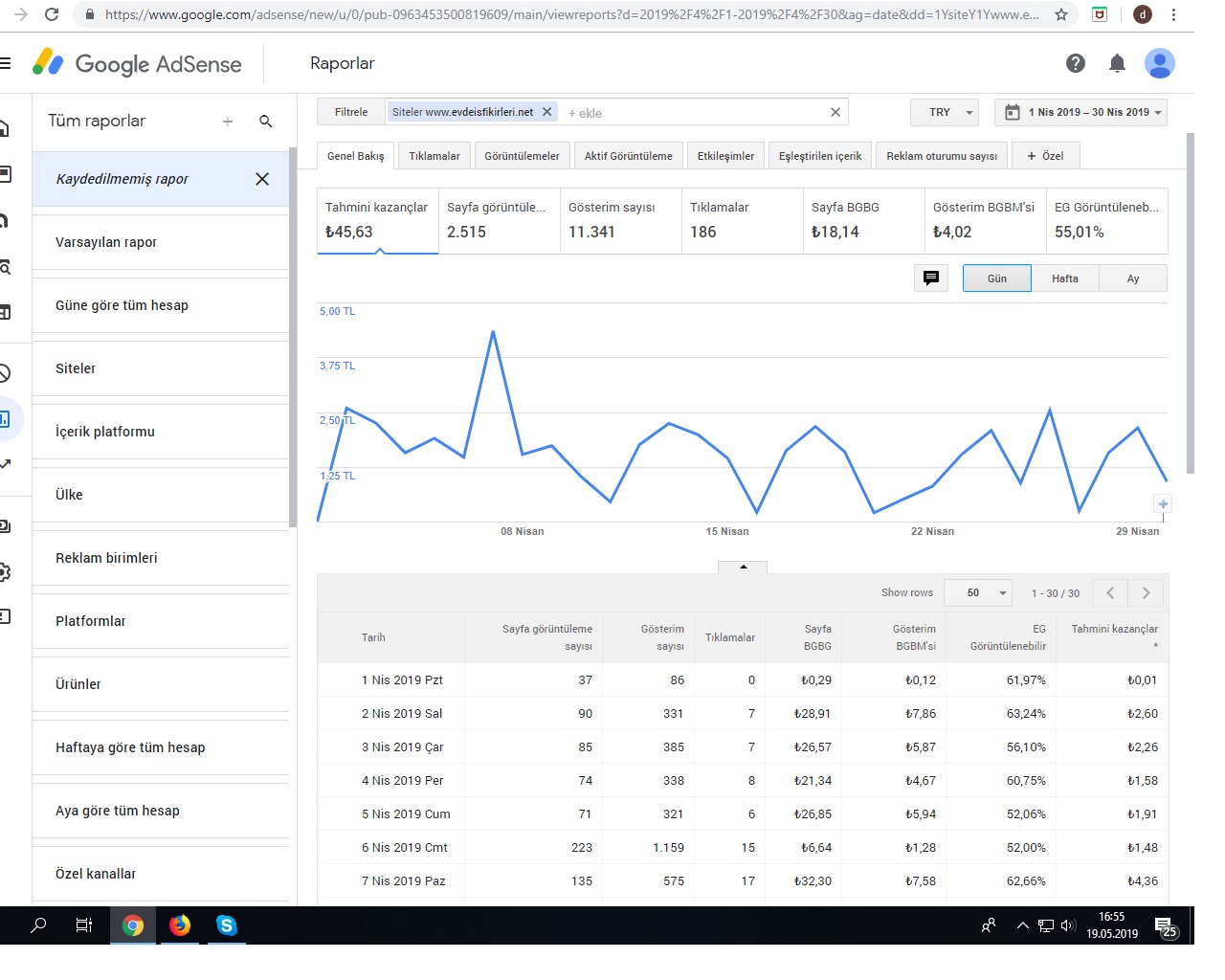
Task: Switch chart grouping to Ay
Action: [1133, 278]
